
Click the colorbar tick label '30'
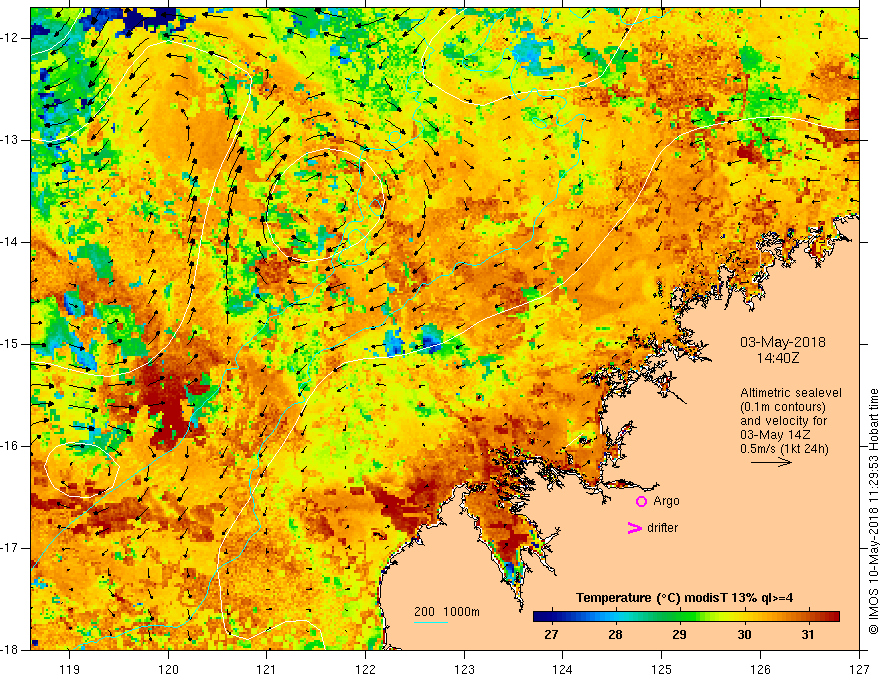[x=744, y=635]
